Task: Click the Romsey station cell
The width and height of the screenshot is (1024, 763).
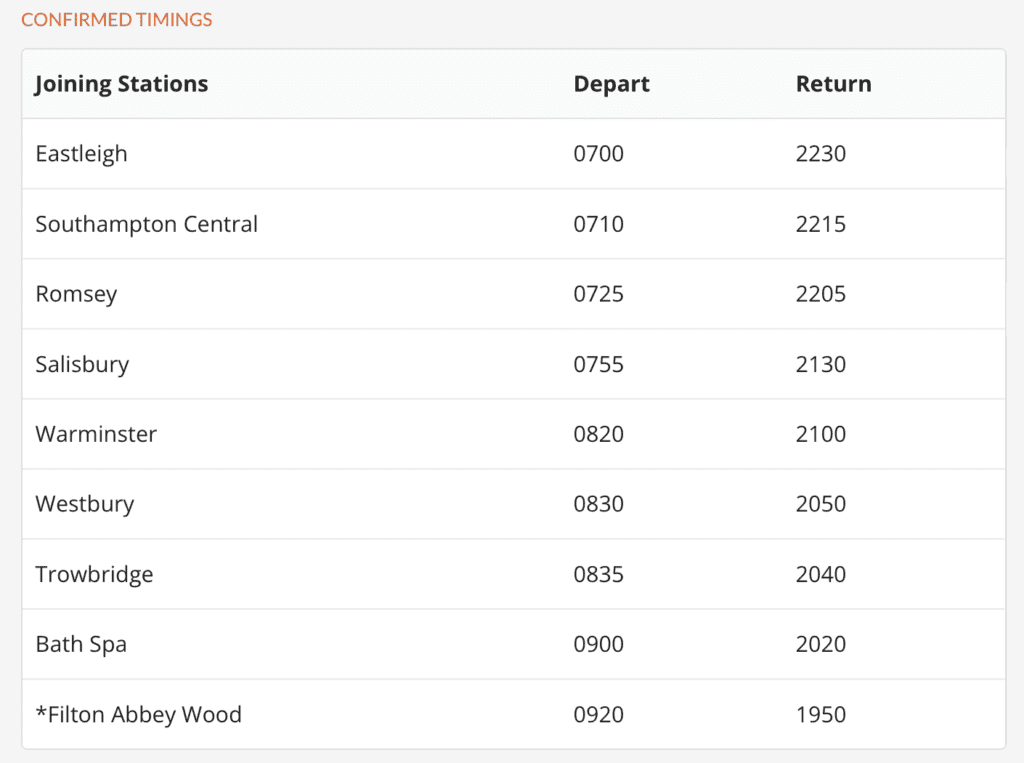Action: pyautogui.click(x=76, y=294)
